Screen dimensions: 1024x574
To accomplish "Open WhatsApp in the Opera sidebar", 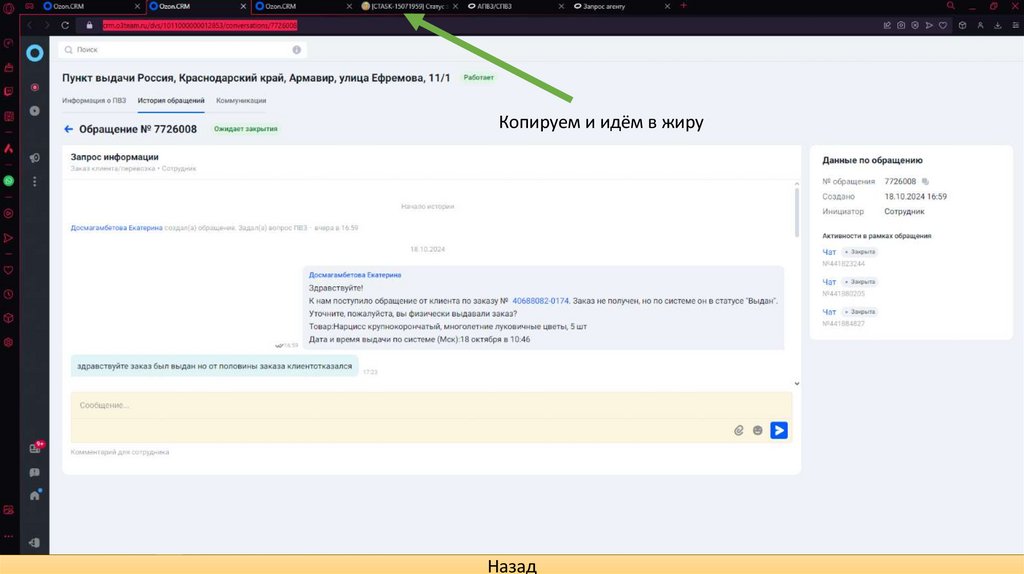I will [8, 181].
